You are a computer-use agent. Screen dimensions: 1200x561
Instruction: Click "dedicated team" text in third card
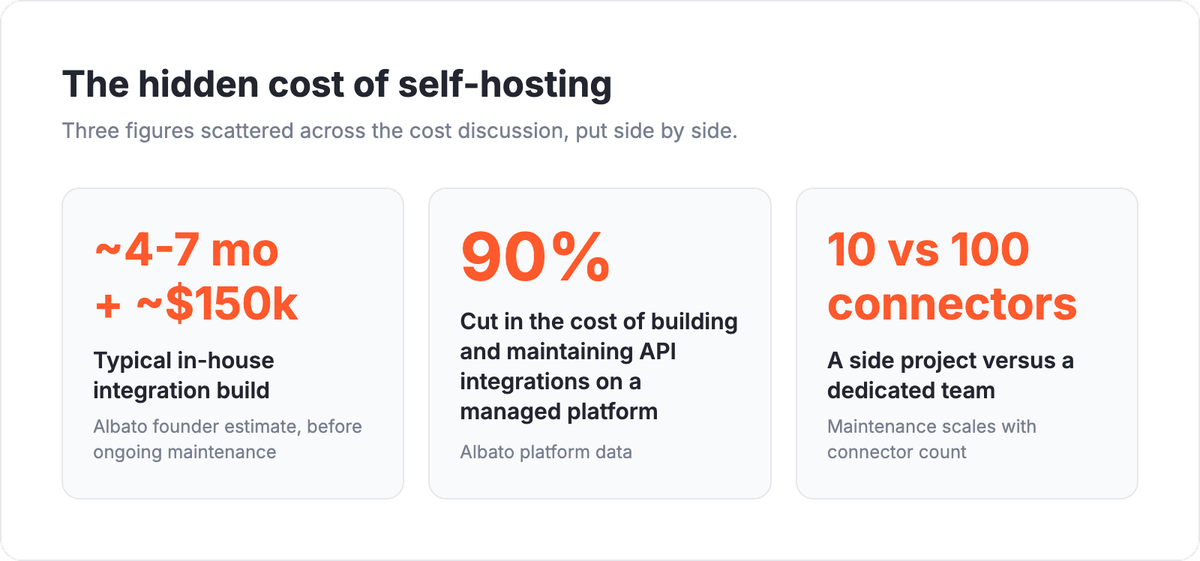[x=911, y=389]
